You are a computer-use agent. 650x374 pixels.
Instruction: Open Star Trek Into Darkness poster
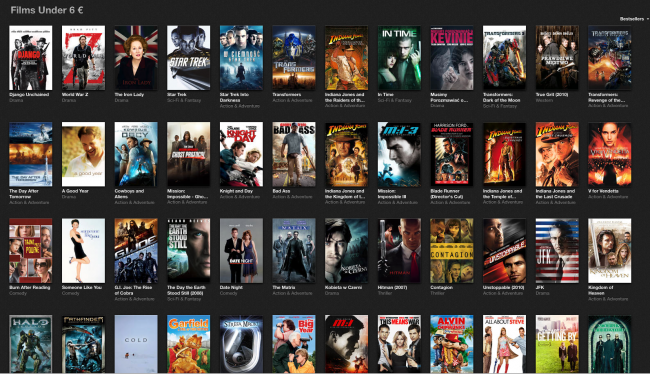point(241,58)
